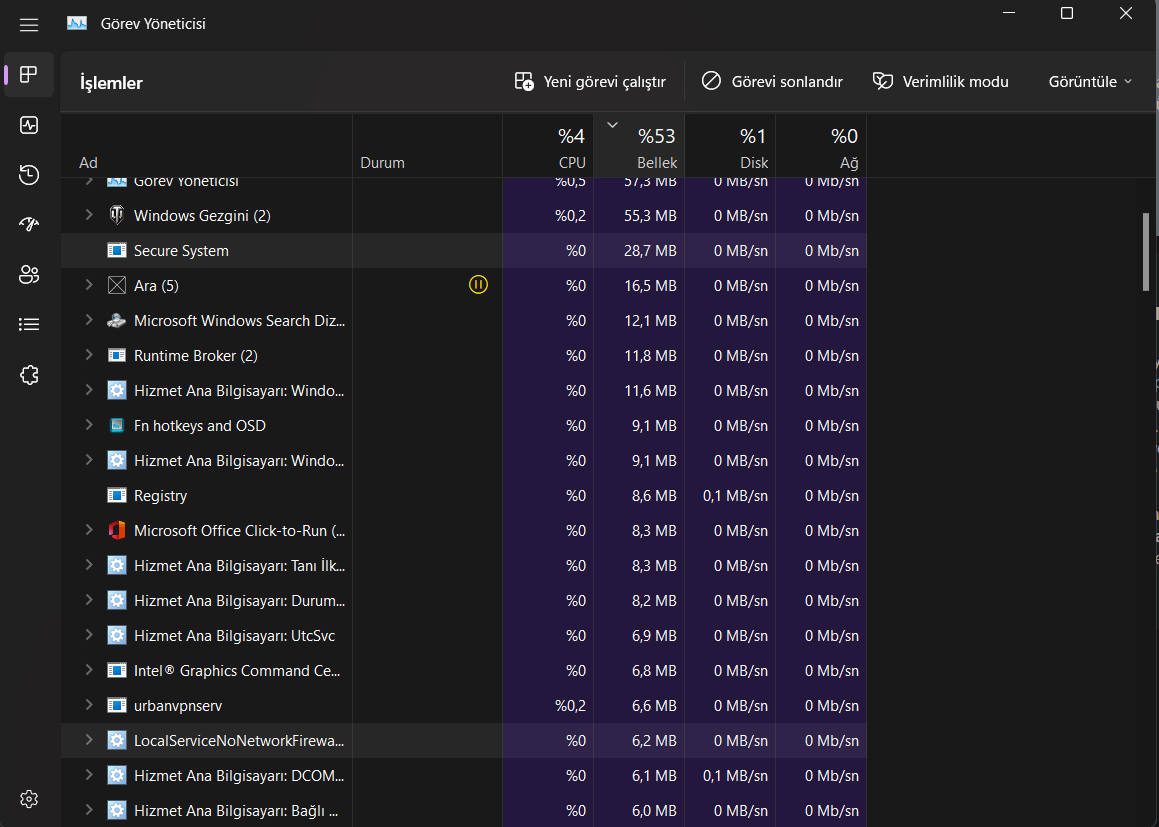
Task: Click the UtcSvc service gear icon
Action: point(117,636)
